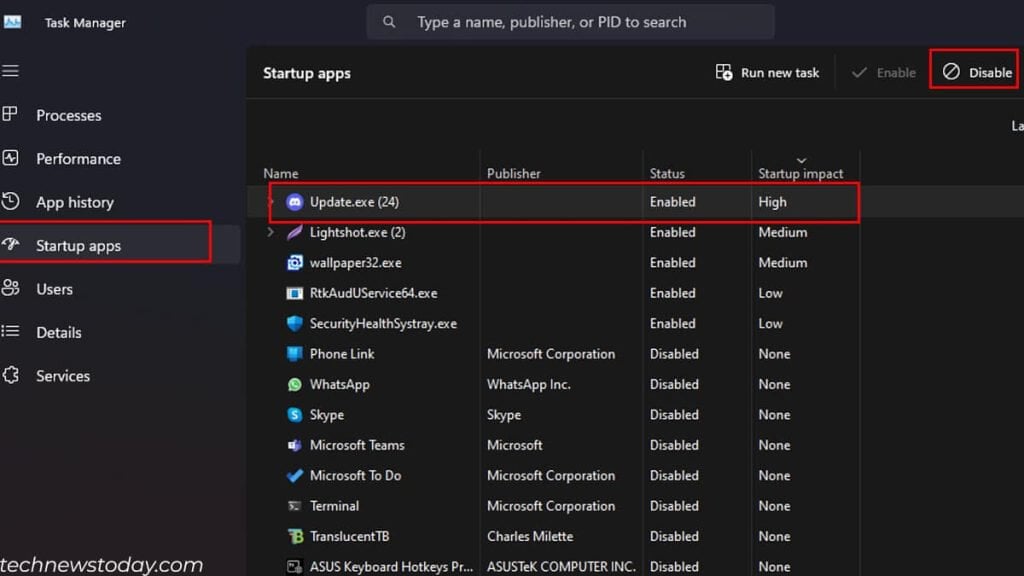Expand the Lightshot.exe row

[x=268, y=232]
